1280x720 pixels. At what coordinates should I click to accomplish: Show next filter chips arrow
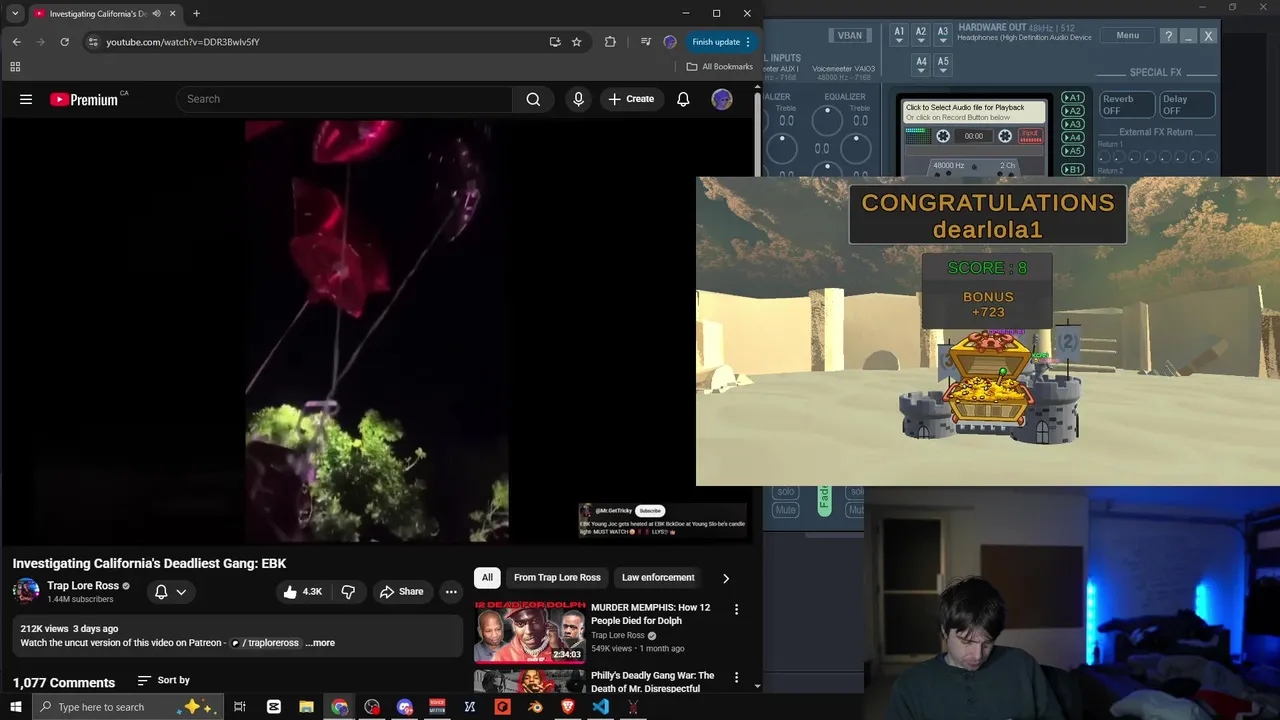(726, 578)
